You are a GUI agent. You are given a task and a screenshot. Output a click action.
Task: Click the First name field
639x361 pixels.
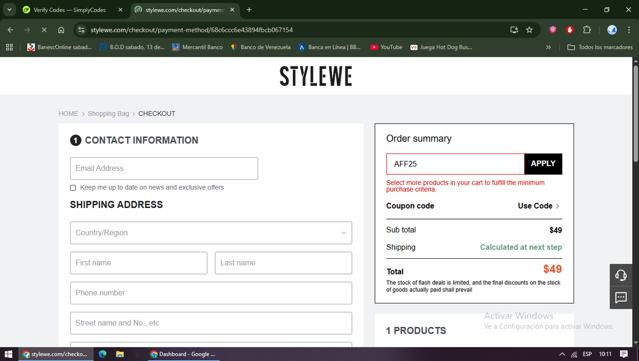tap(139, 263)
